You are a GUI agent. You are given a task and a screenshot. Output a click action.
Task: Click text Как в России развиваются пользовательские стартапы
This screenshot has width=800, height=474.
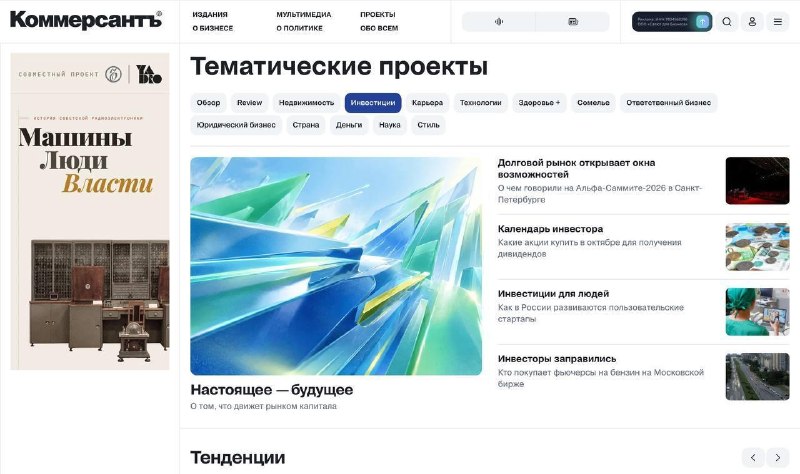[590, 313]
